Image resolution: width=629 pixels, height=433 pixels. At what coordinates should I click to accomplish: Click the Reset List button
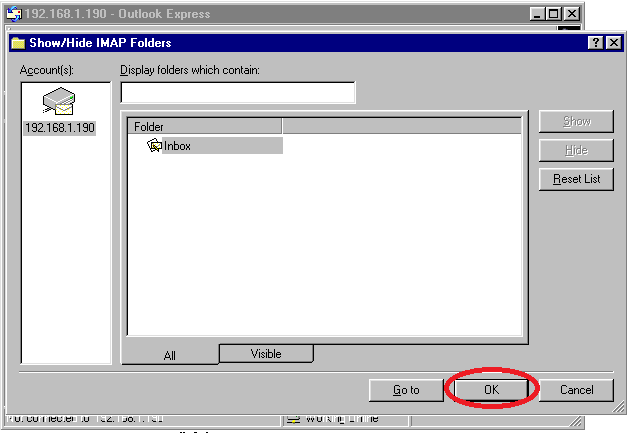[x=576, y=179]
